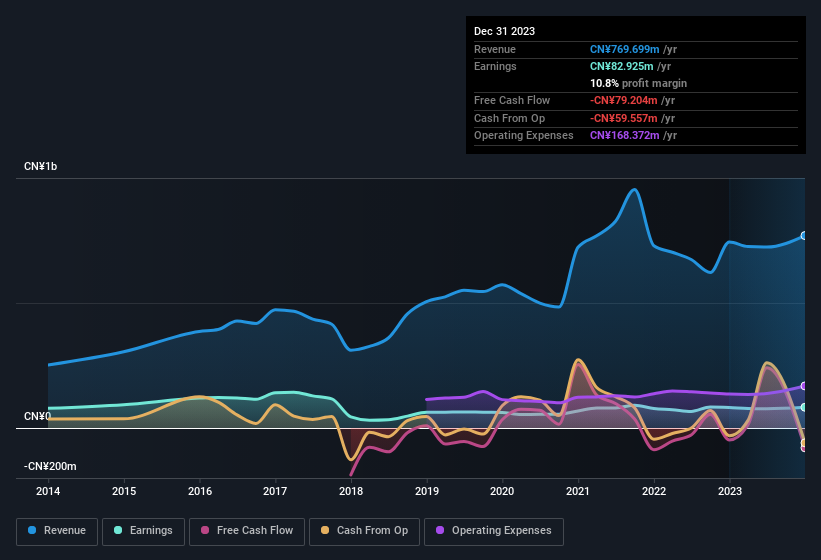The image size is (821, 560).
Task: Click the -CN¥79.204m free cash flow value
Action: (x=624, y=100)
